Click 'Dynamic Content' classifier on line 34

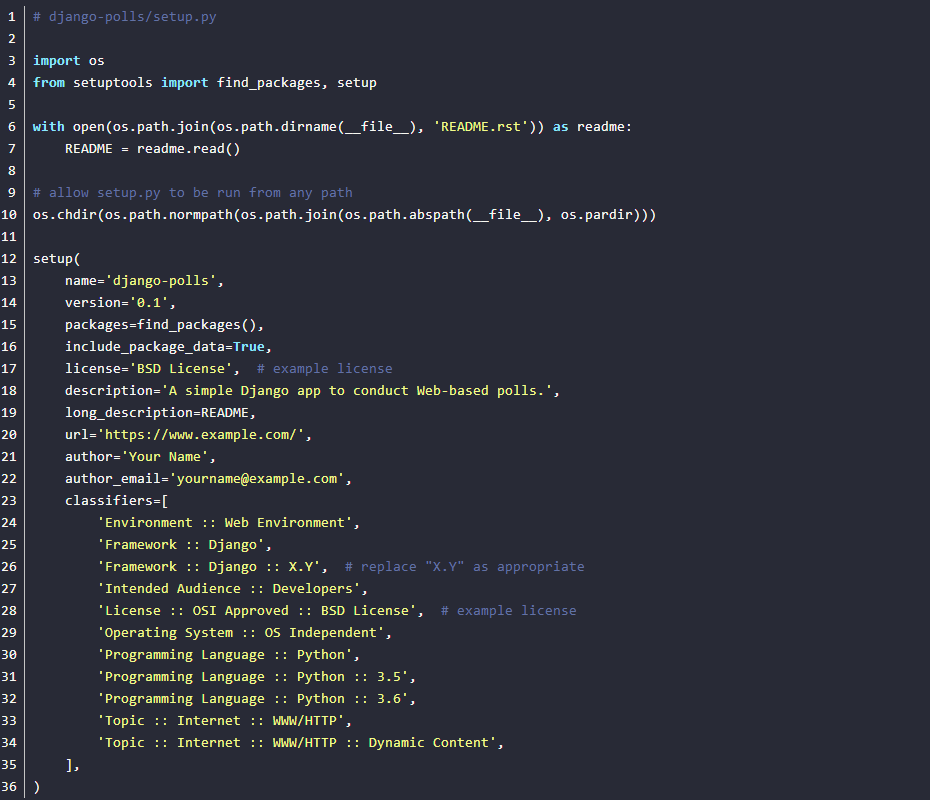pos(429,742)
